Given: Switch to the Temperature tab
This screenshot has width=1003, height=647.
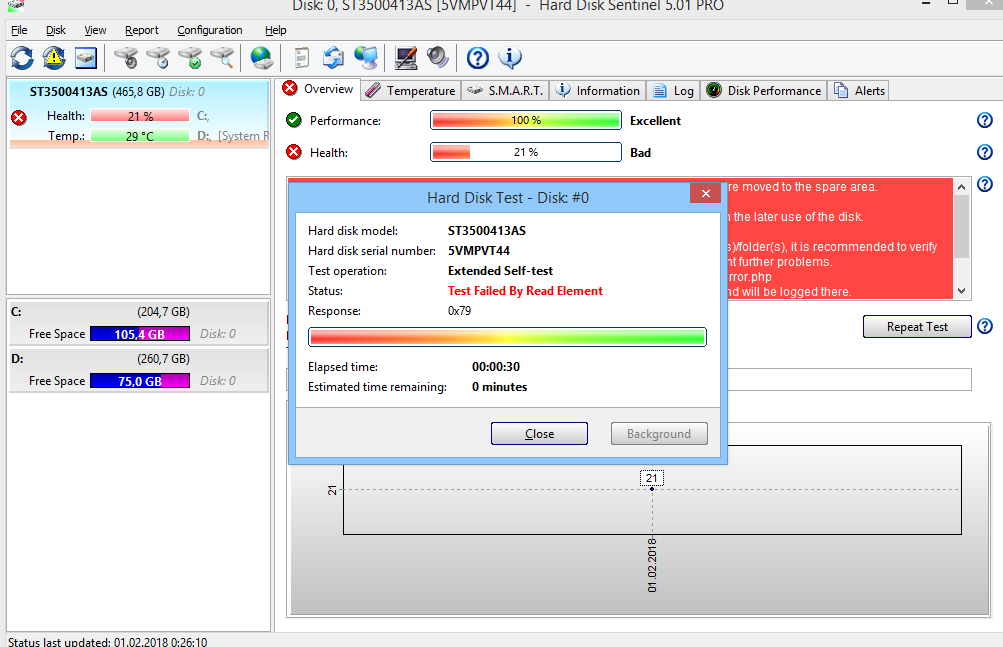Looking at the screenshot, I should pos(411,91).
